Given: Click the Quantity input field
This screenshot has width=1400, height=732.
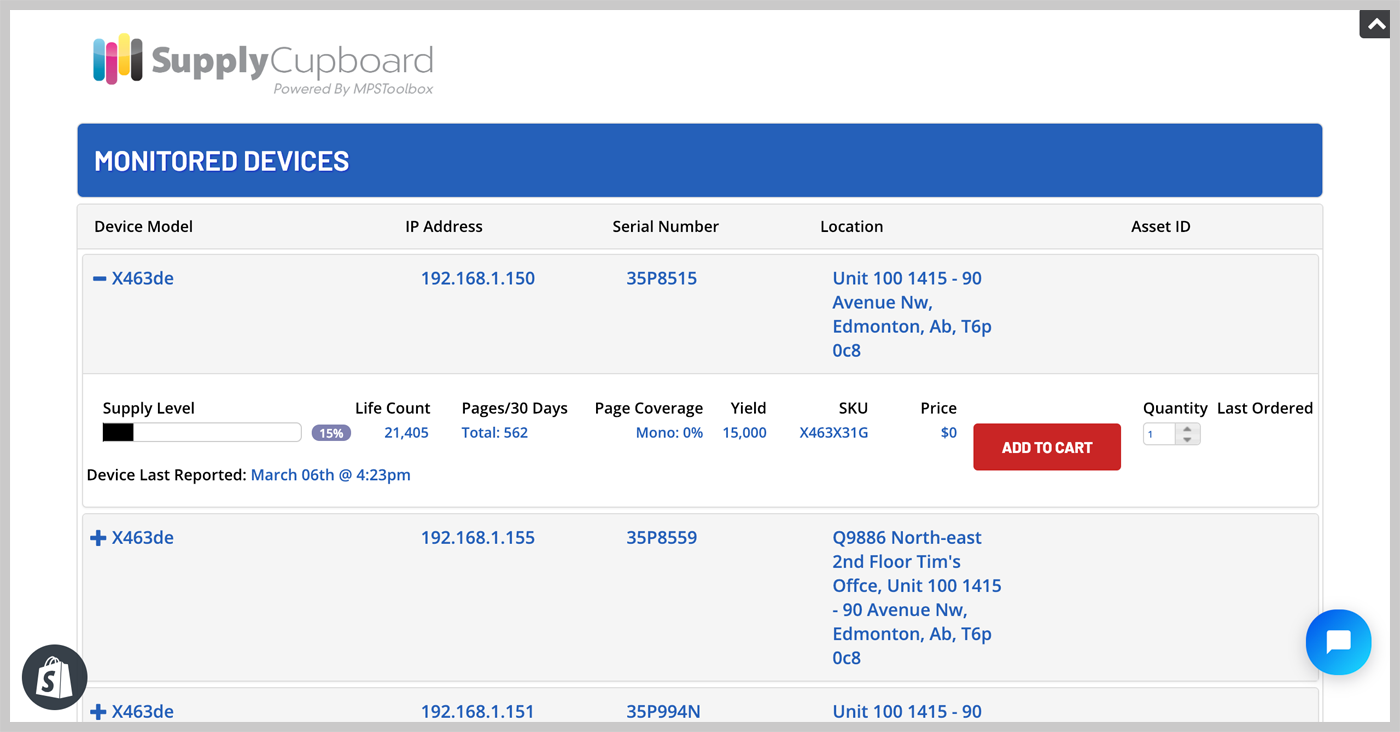Looking at the screenshot, I should [1160, 434].
